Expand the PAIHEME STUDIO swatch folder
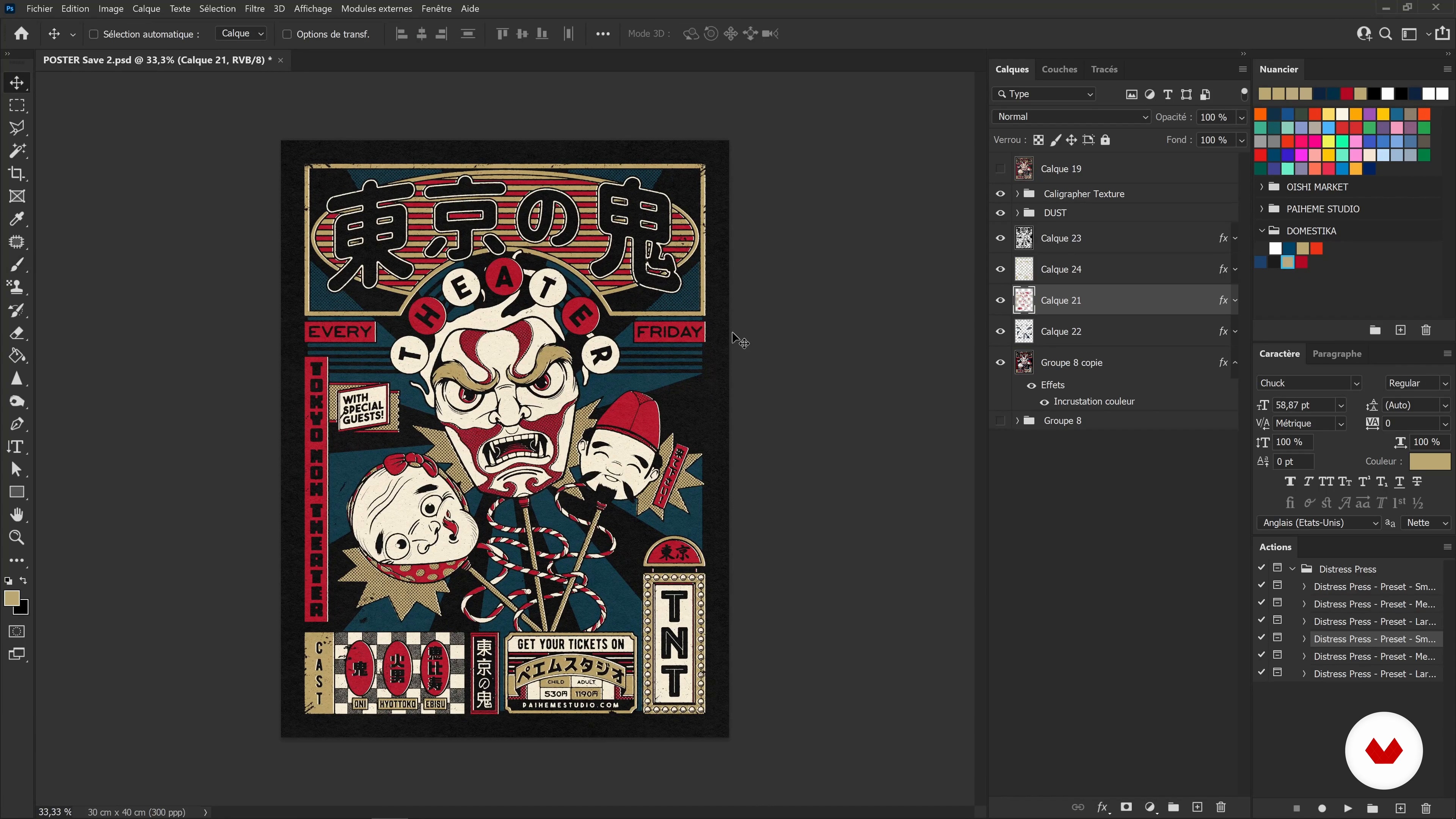This screenshot has height=819, width=1456. (x=1261, y=209)
